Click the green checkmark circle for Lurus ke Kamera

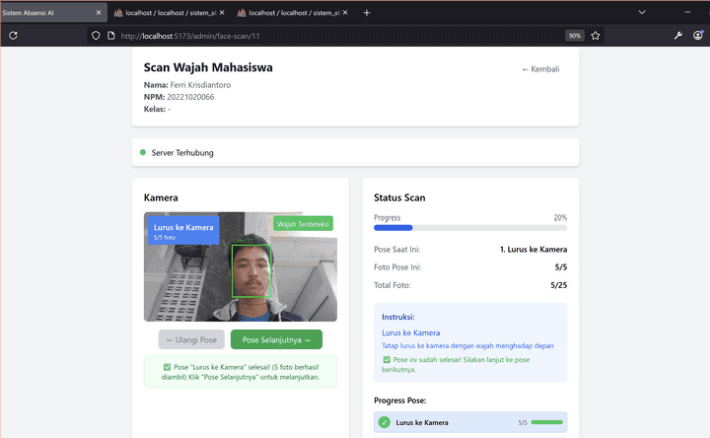[x=384, y=422]
